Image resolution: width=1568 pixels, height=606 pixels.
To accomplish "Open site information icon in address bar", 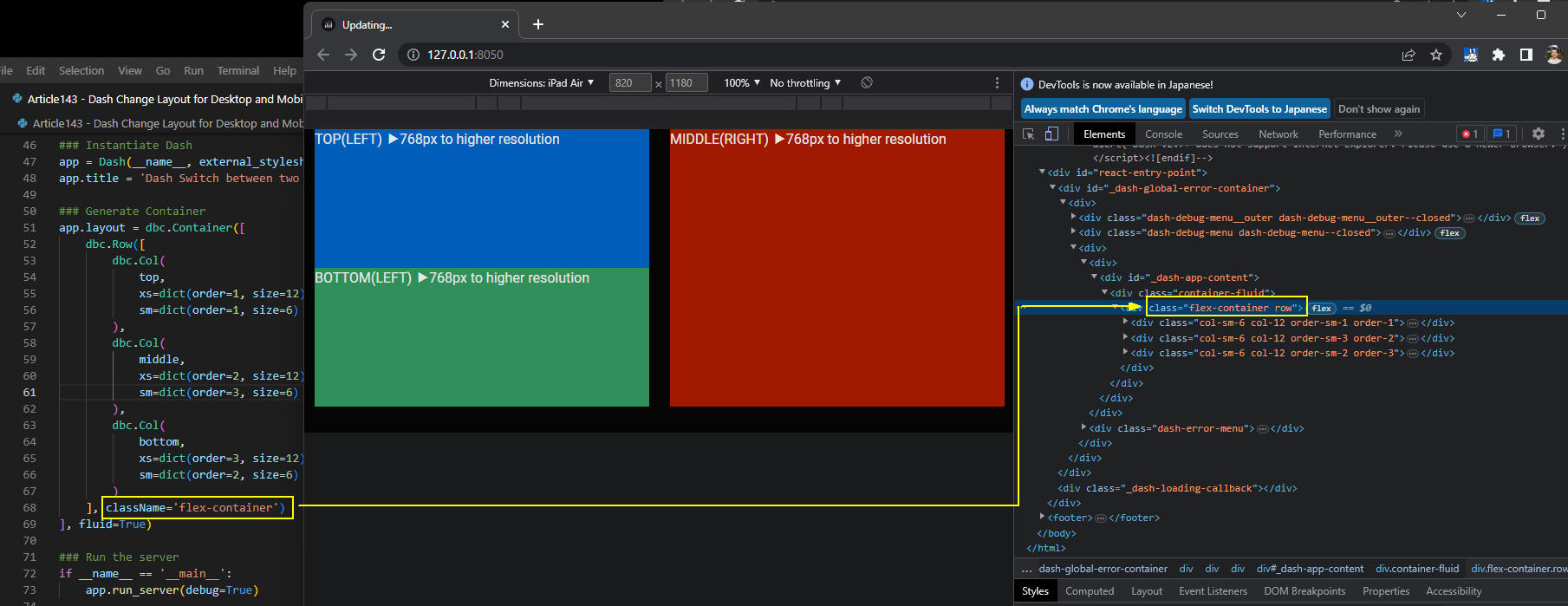I will click(x=413, y=55).
